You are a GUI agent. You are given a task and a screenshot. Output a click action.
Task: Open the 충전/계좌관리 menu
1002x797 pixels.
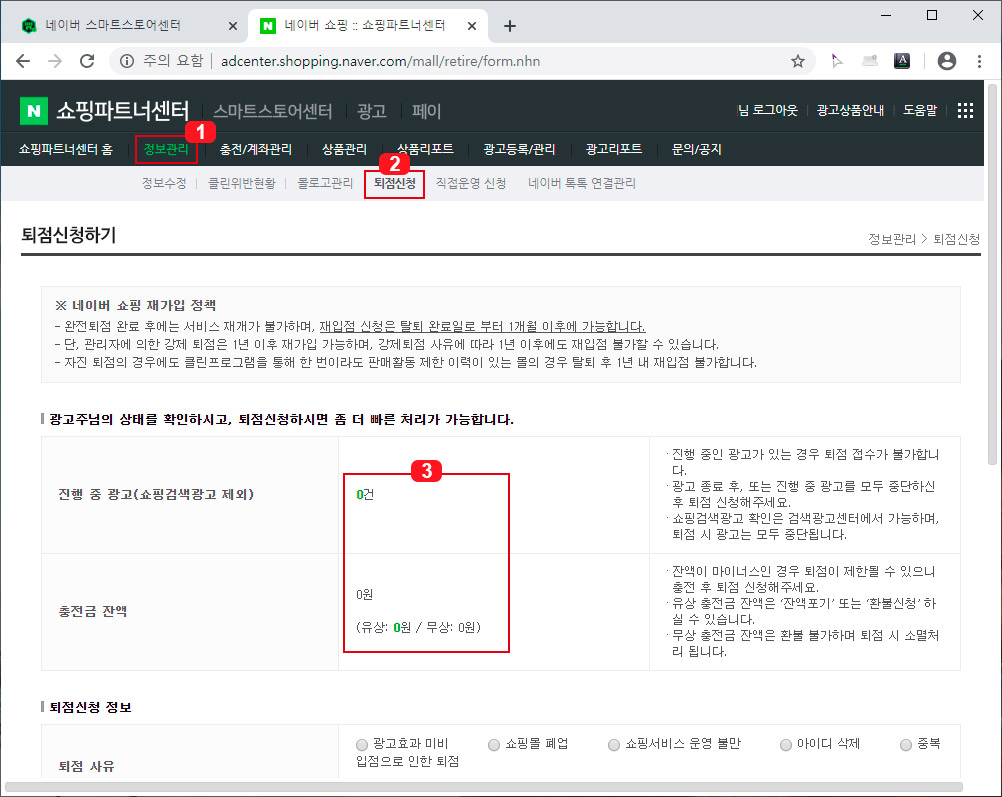coord(256,149)
